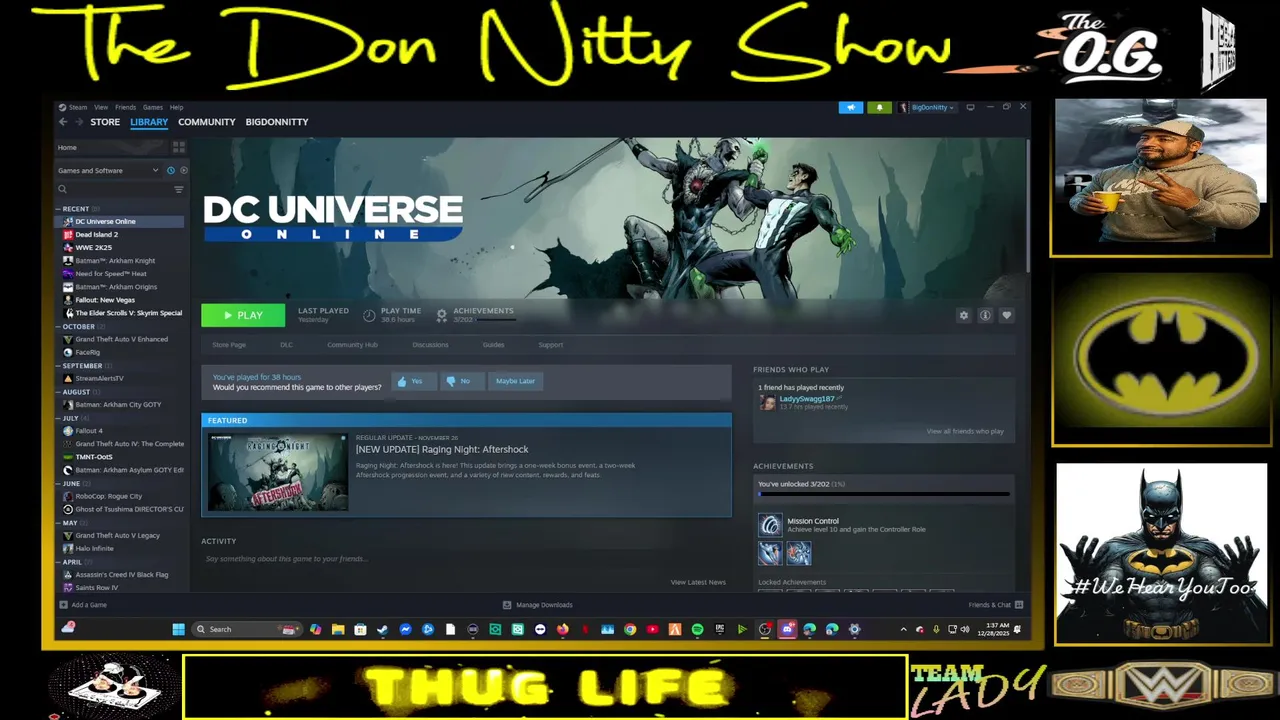Open Big Picture mode monitor icon
The height and width of the screenshot is (720, 1280).
point(970,107)
